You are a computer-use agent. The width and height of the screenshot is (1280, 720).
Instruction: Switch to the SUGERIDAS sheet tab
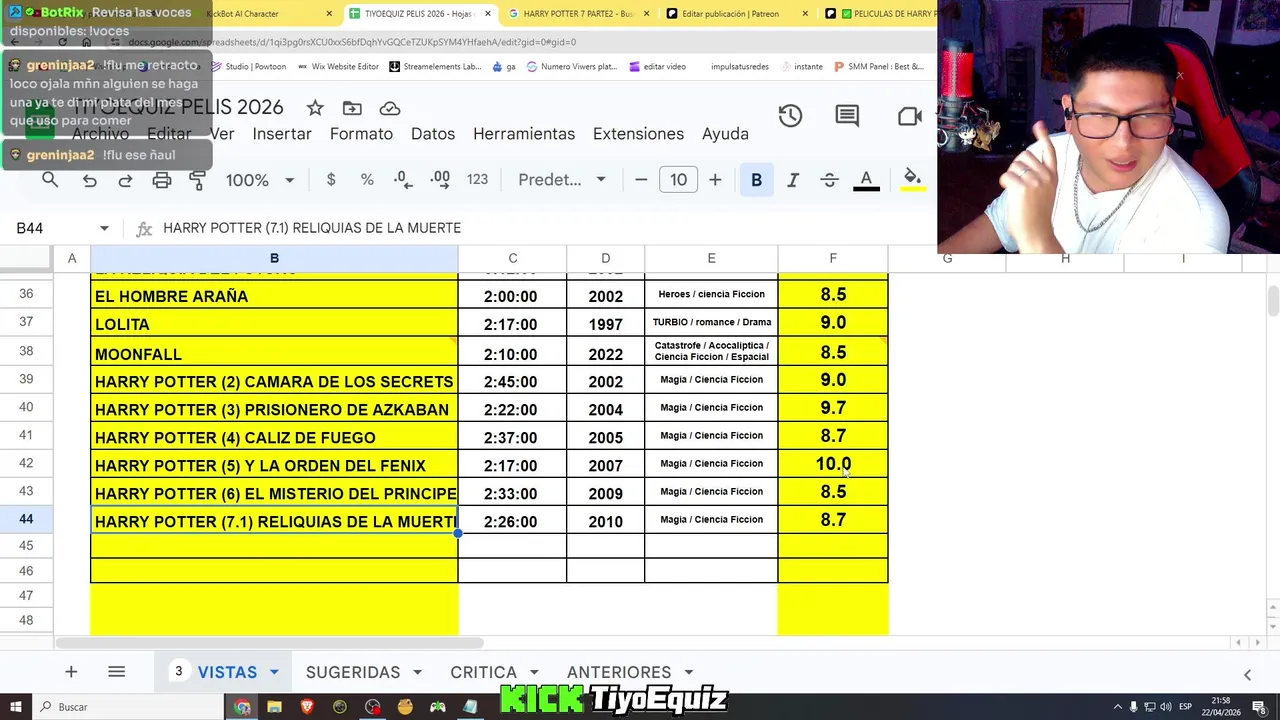(x=353, y=673)
